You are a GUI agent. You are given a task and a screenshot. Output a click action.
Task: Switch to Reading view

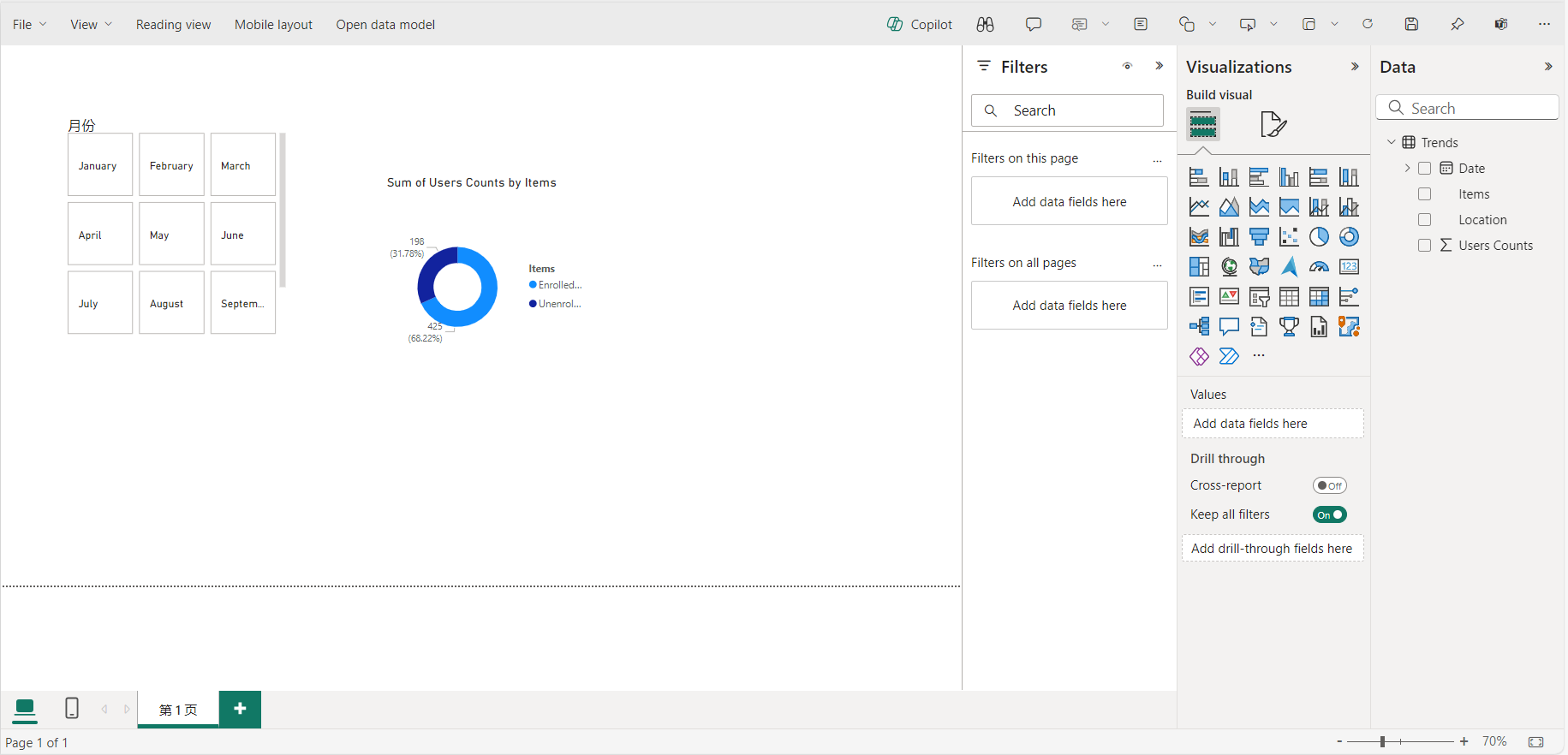click(173, 25)
